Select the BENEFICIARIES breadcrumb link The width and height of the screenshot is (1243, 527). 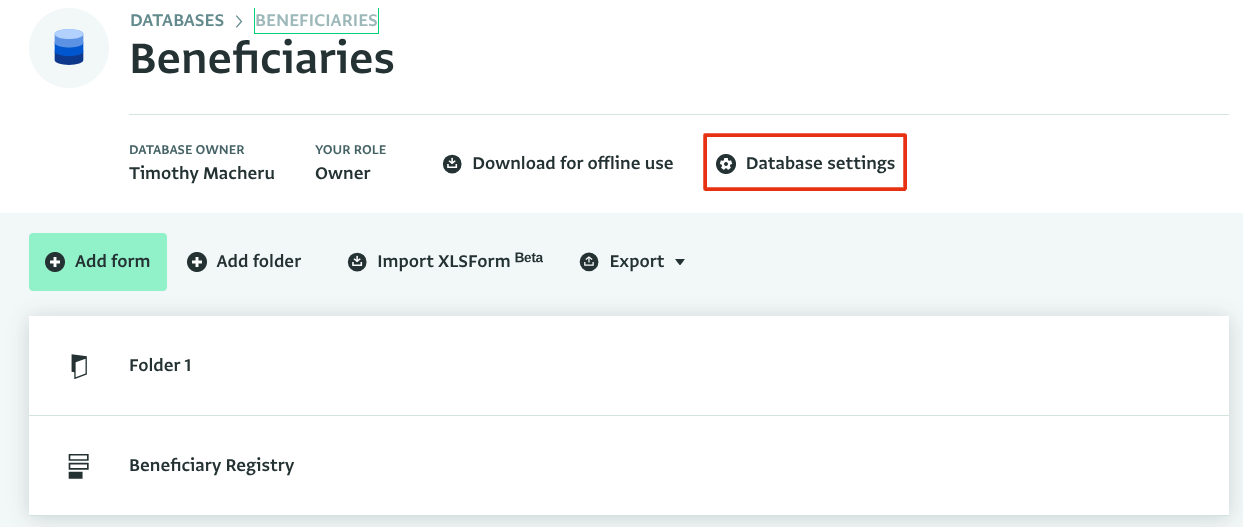point(316,20)
